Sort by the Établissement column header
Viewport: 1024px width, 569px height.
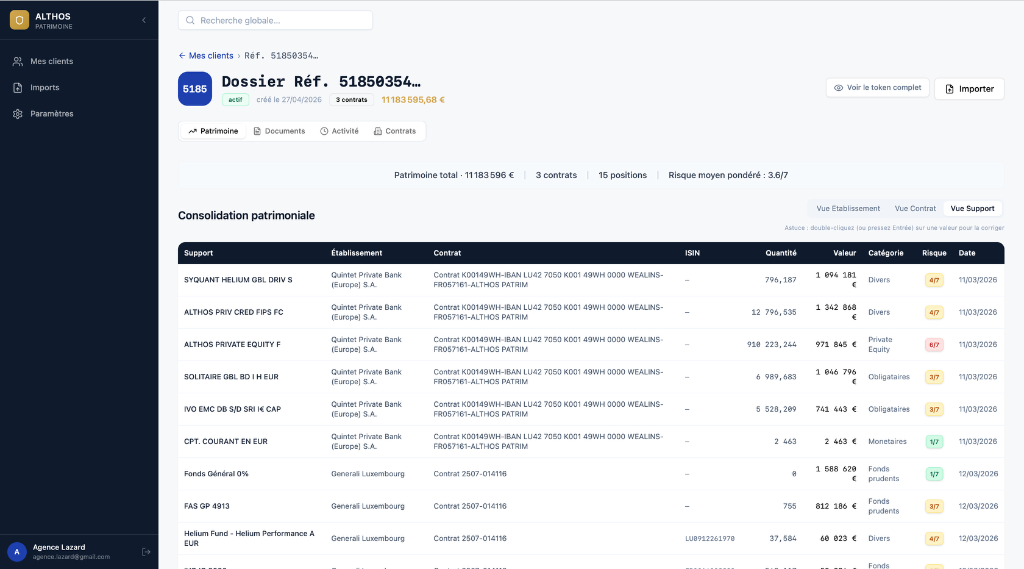pos(357,253)
